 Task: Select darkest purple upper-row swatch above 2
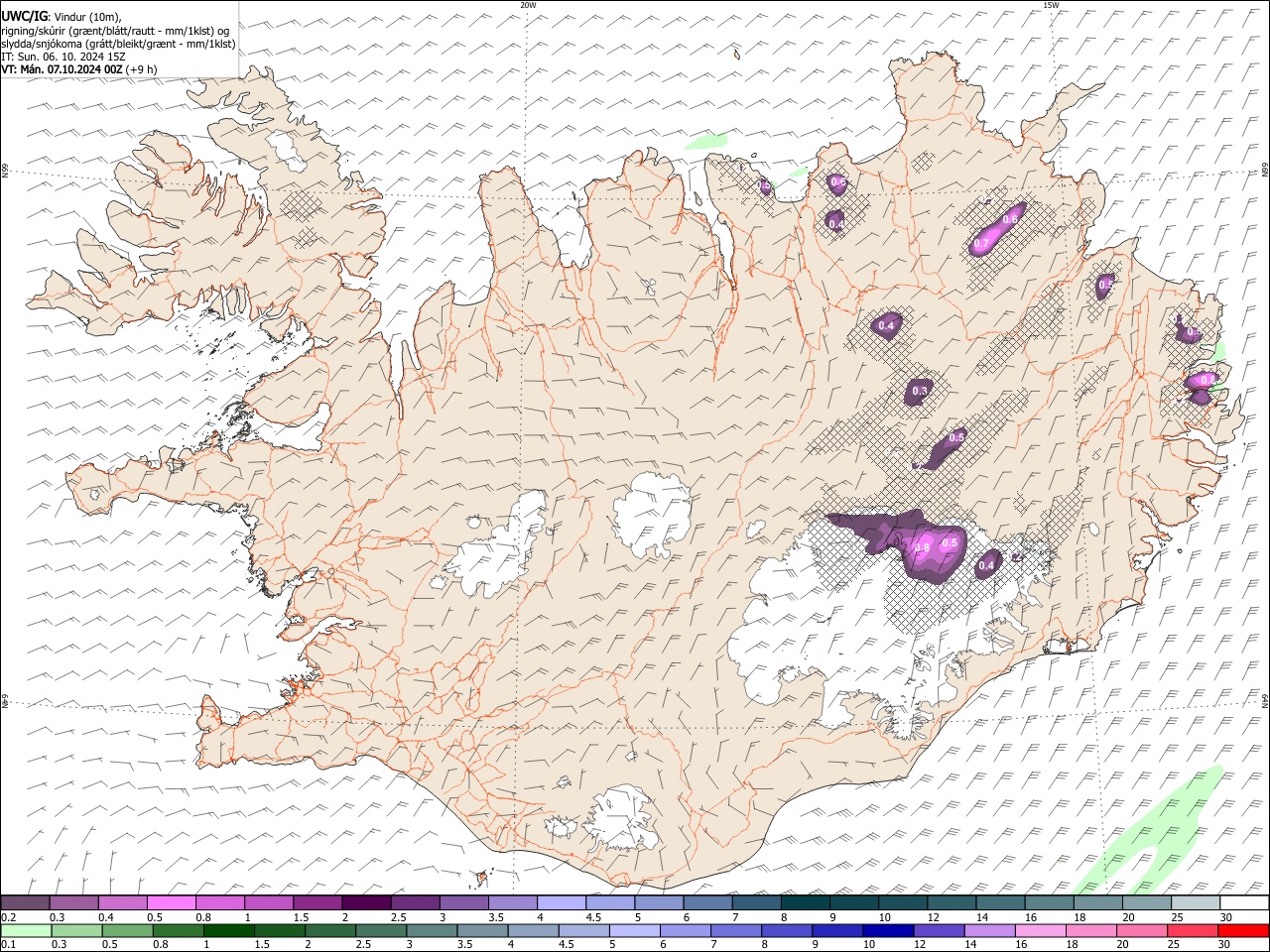(x=366, y=903)
